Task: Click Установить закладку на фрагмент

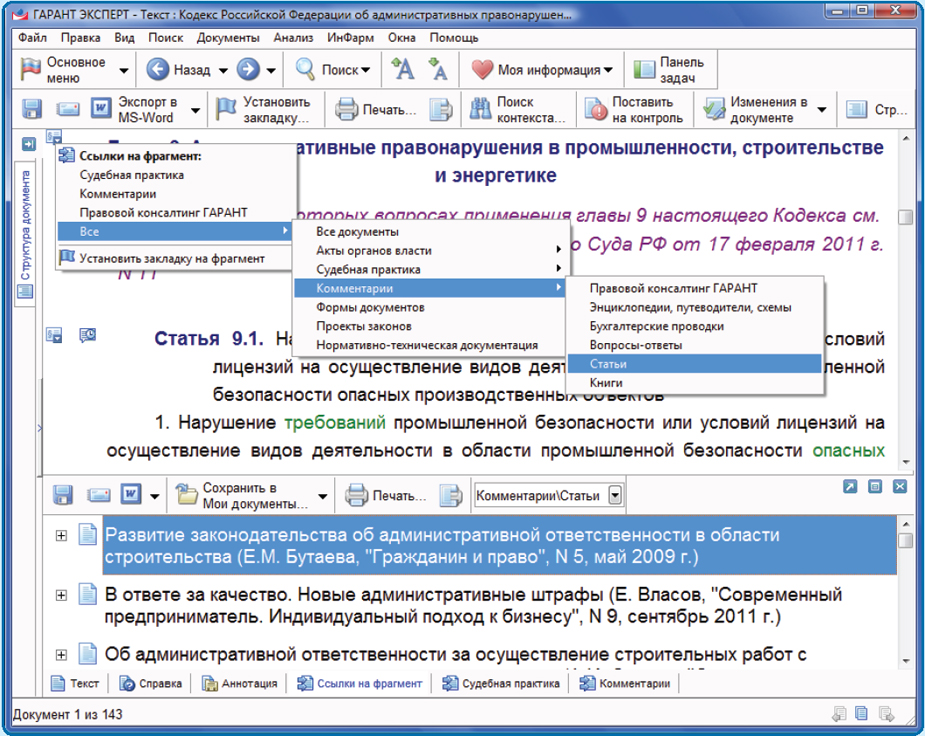Action: [172, 258]
